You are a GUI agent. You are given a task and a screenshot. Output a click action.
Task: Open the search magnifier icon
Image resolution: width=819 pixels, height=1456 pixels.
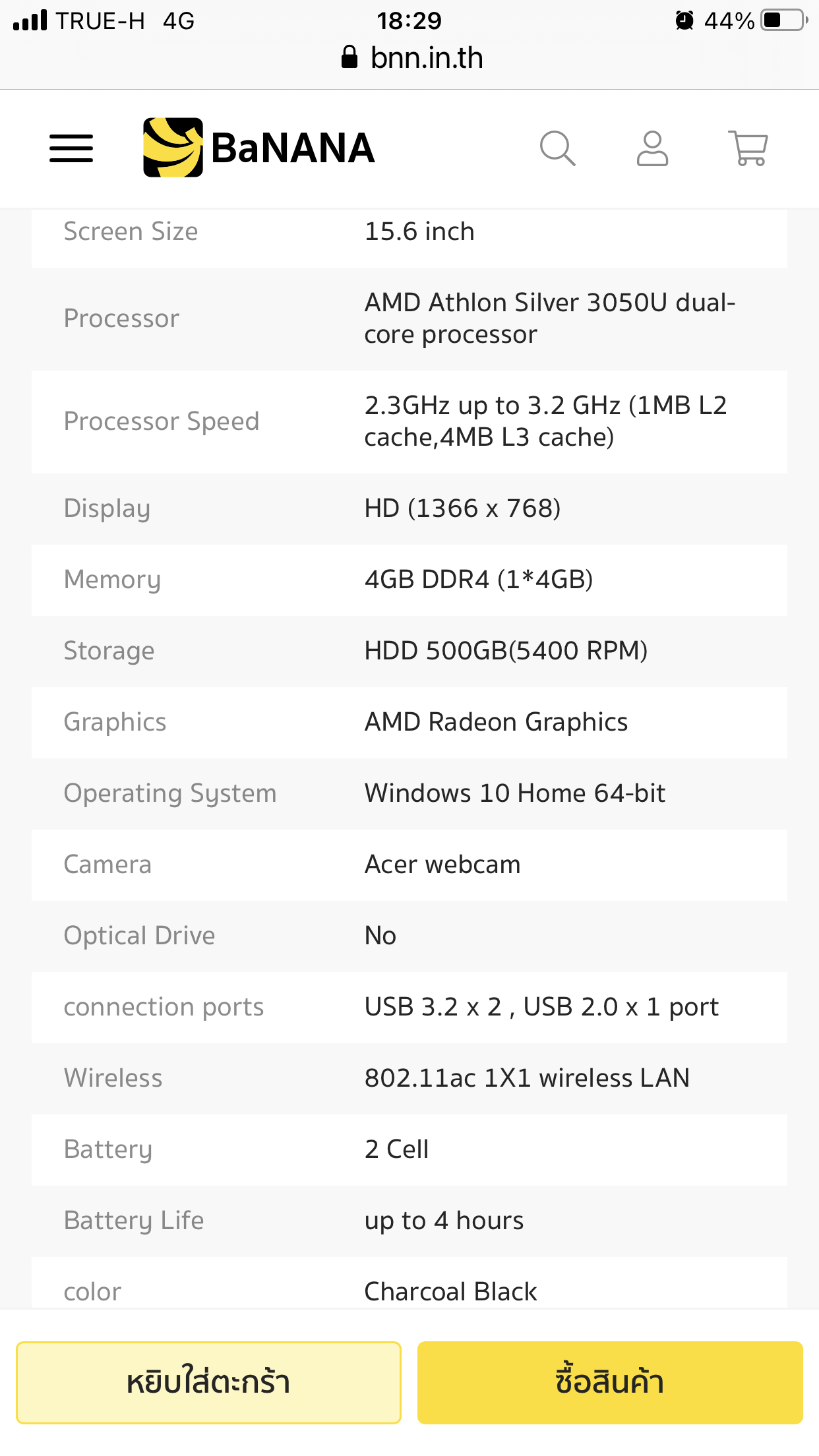558,148
